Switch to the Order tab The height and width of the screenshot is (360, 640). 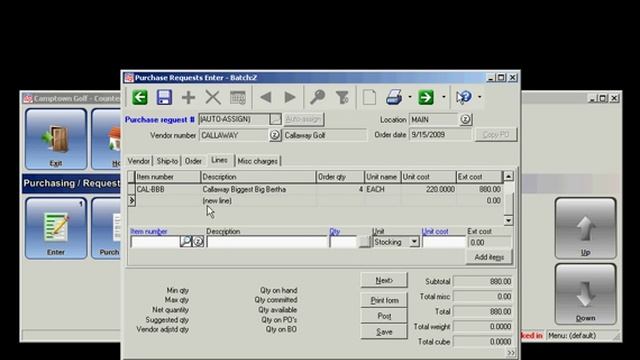coord(193,161)
